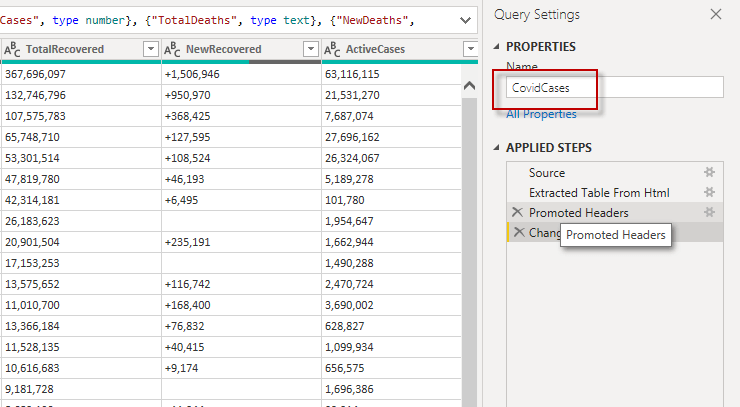
Task: Select cell 13,366,184
Action: coord(81,326)
